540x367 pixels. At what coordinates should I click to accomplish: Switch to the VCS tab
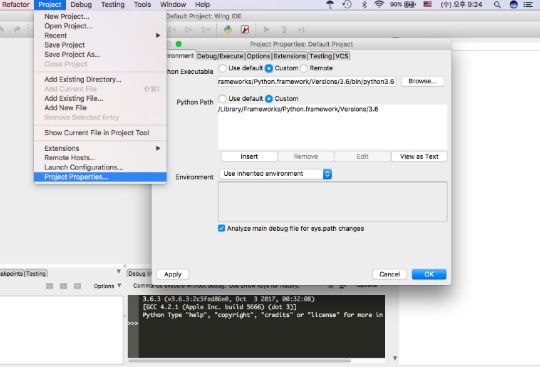342,56
